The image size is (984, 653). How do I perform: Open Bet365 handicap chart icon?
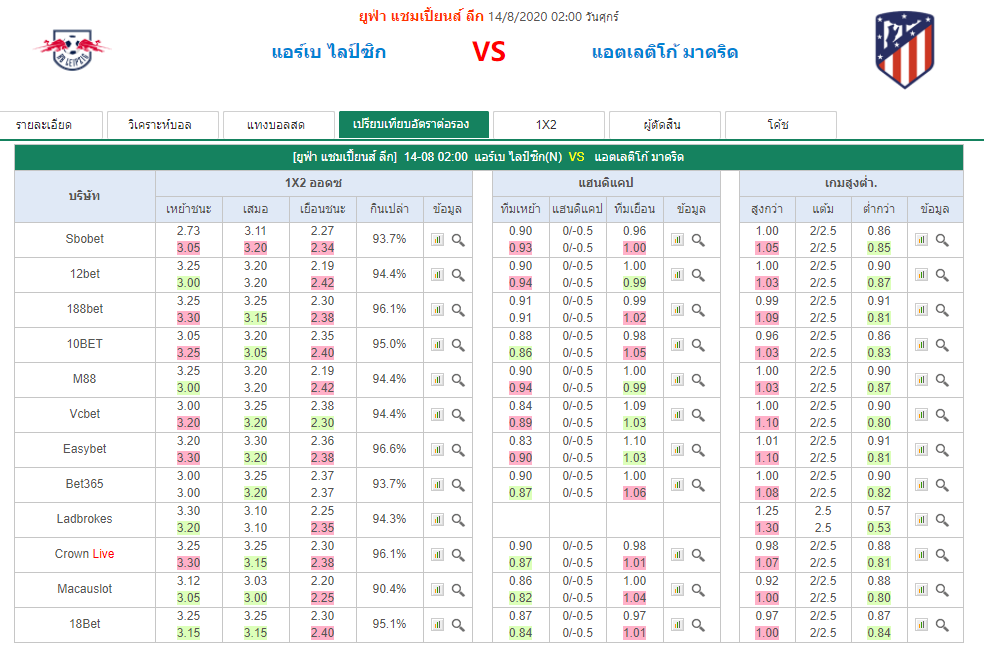coord(677,485)
